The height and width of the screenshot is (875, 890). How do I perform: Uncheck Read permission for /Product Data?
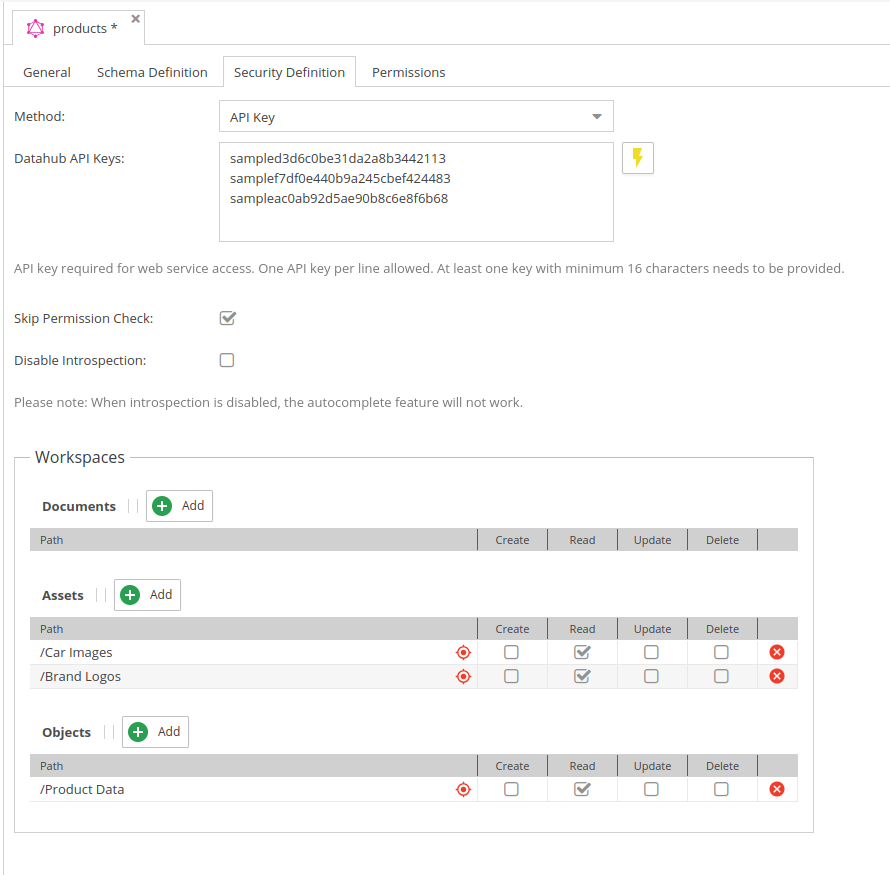coord(582,789)
